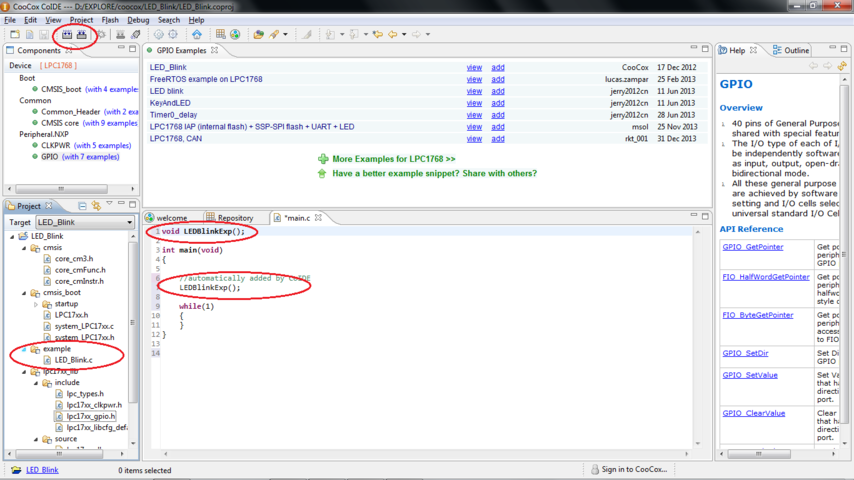Open the Repository grid toolbar icon
The width and height of the screenshot is (854, 480).
(x=220, y=34)
